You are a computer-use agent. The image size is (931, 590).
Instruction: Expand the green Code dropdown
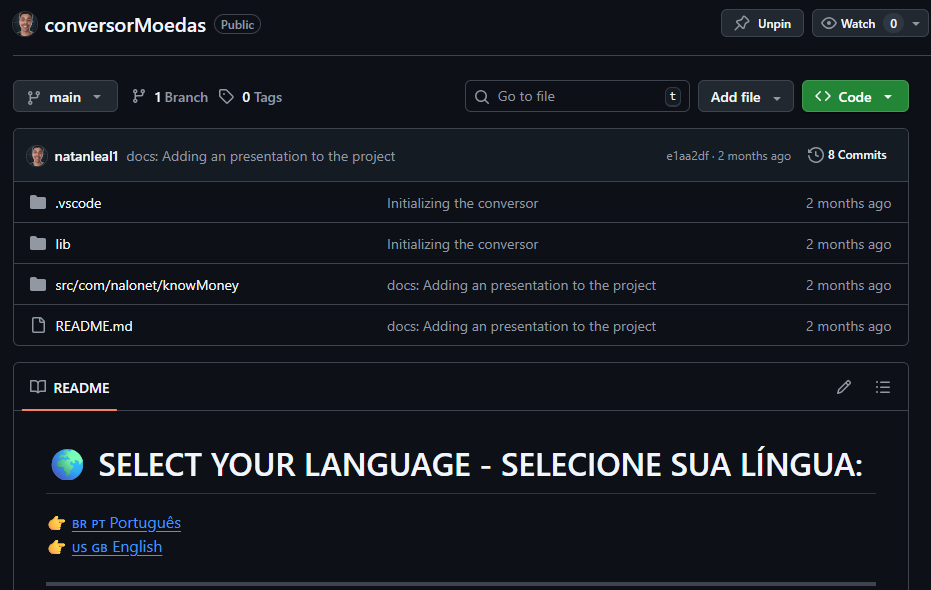(855, 97)
